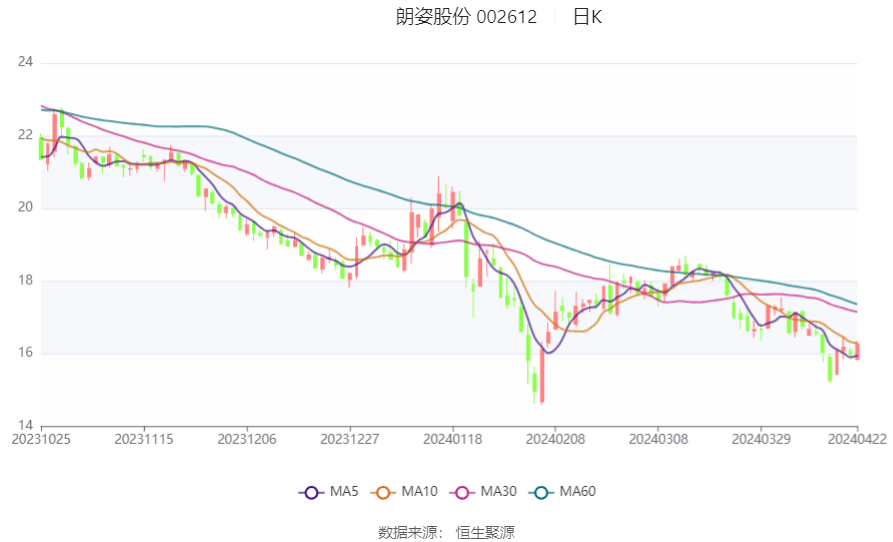Screen dimensions: 893x542
Task: Click the 20240422 date axis label
Action: click(857, 440)
